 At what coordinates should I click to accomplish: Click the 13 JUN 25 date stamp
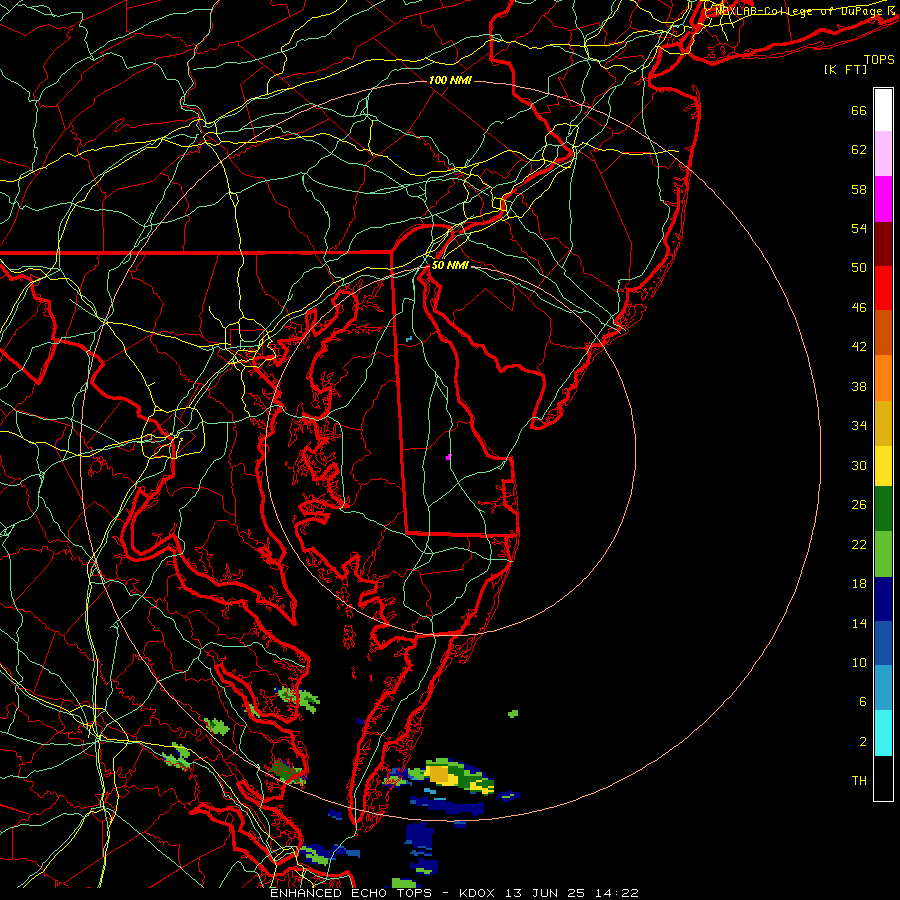(545, 893)
